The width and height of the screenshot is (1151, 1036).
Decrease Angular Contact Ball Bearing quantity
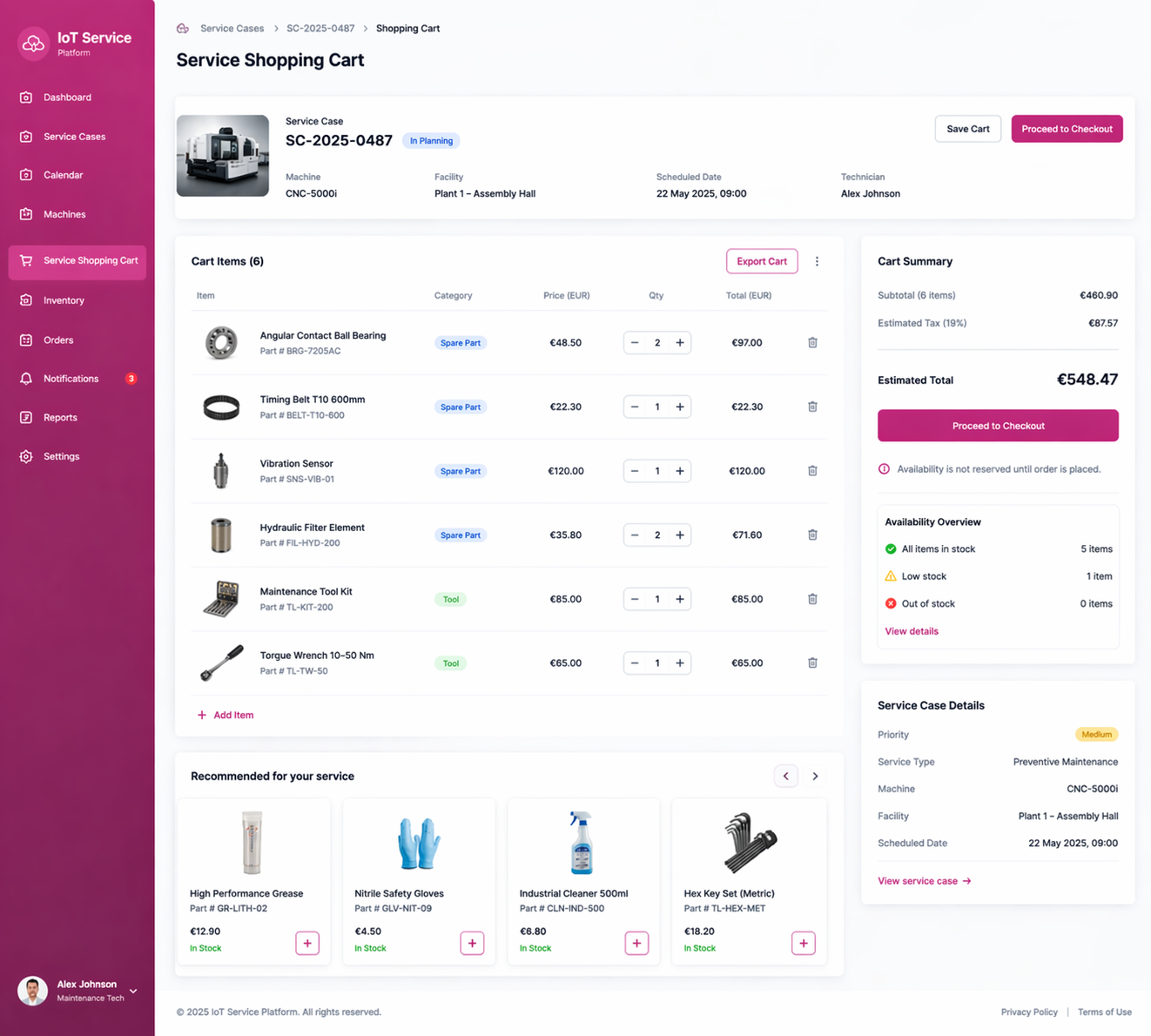point(635,343)
